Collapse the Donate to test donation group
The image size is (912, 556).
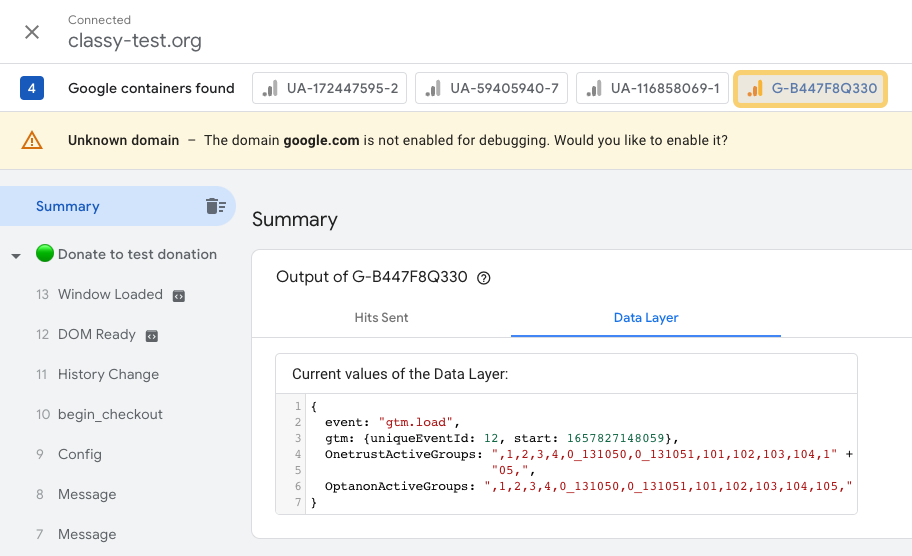16,255
